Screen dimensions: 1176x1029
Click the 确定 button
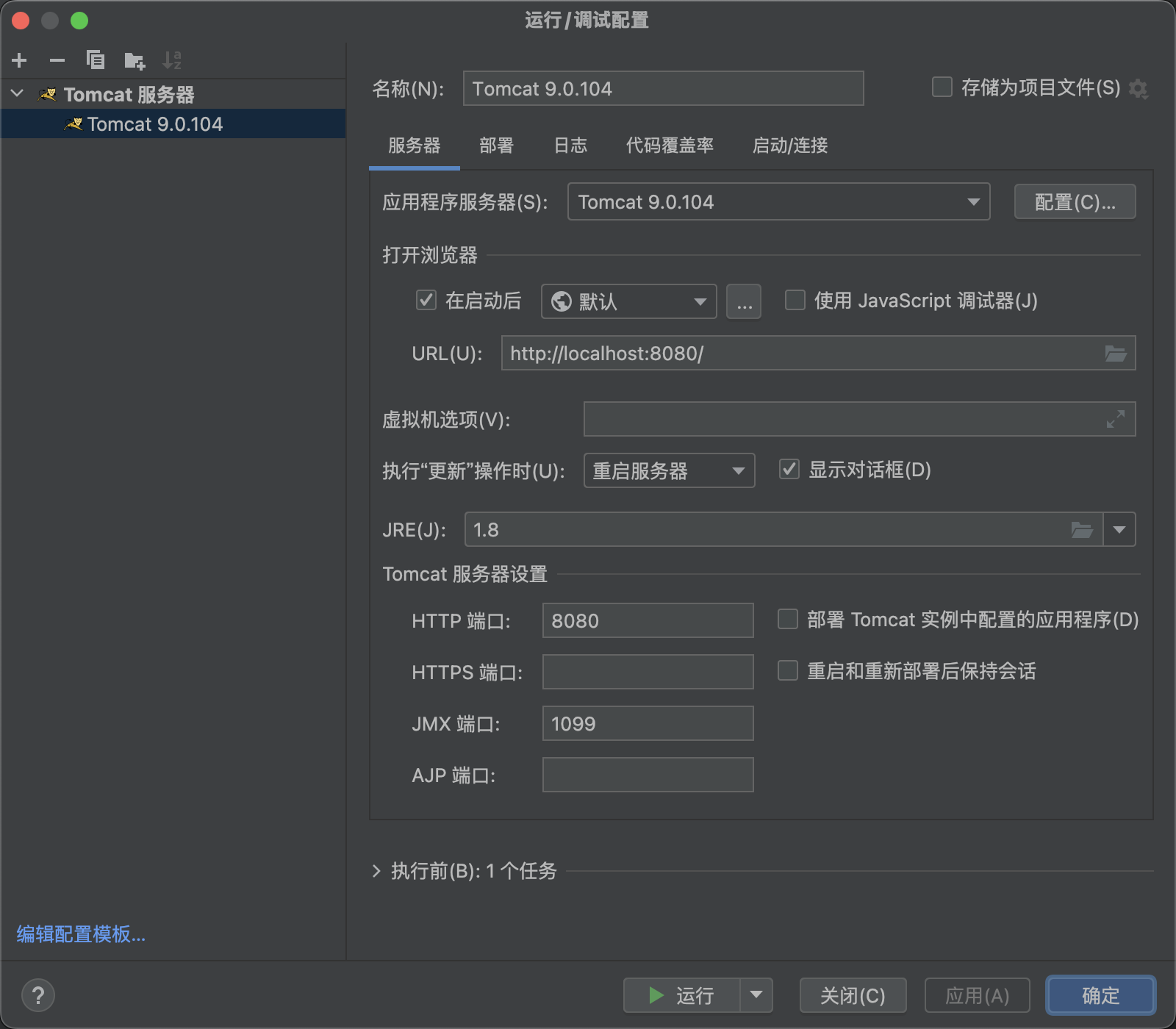tap(1100, 996)
